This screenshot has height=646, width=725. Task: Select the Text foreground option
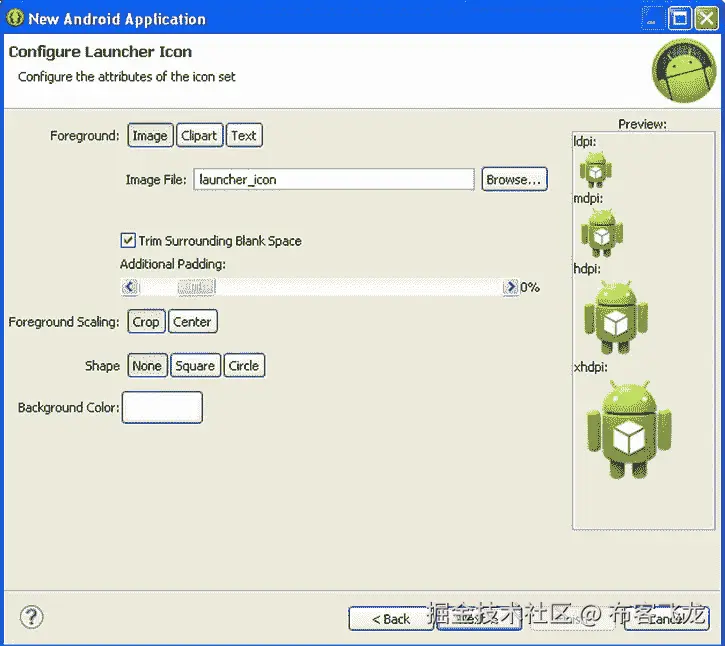[x=244, y=135]
